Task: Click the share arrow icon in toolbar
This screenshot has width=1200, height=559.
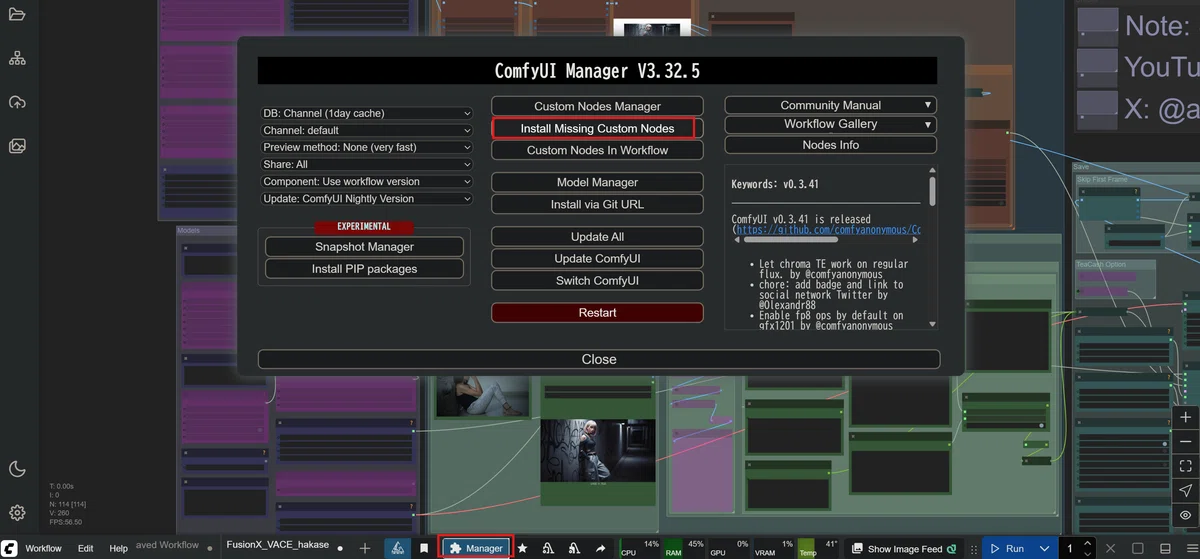Action: tap(600, 548)
